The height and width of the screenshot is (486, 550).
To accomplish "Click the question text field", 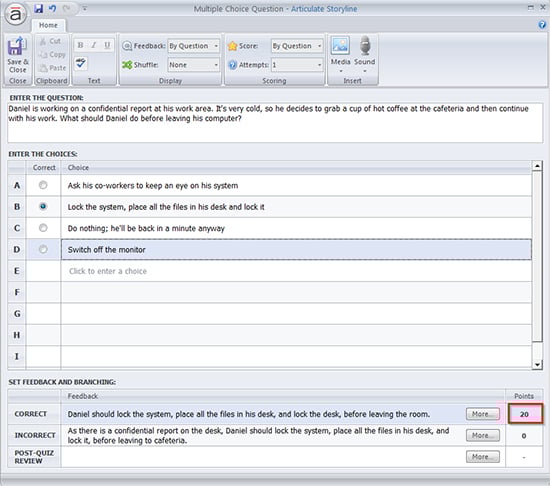I will [275, 123].
